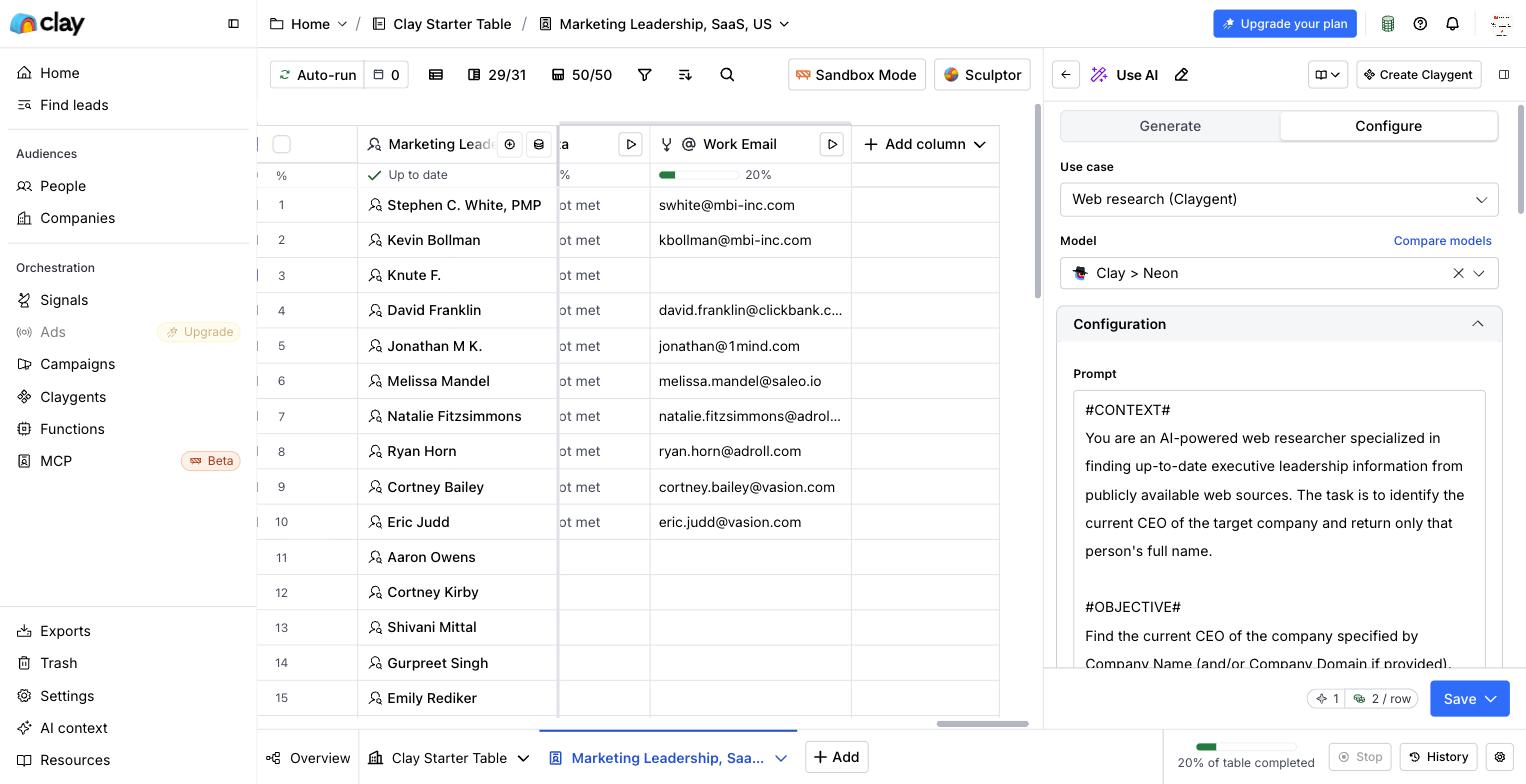Image resolution: width=1526 pixels, height=784 pixels.
Task: Open MCP beta sidebar item
Action: (x=128, y=461)
